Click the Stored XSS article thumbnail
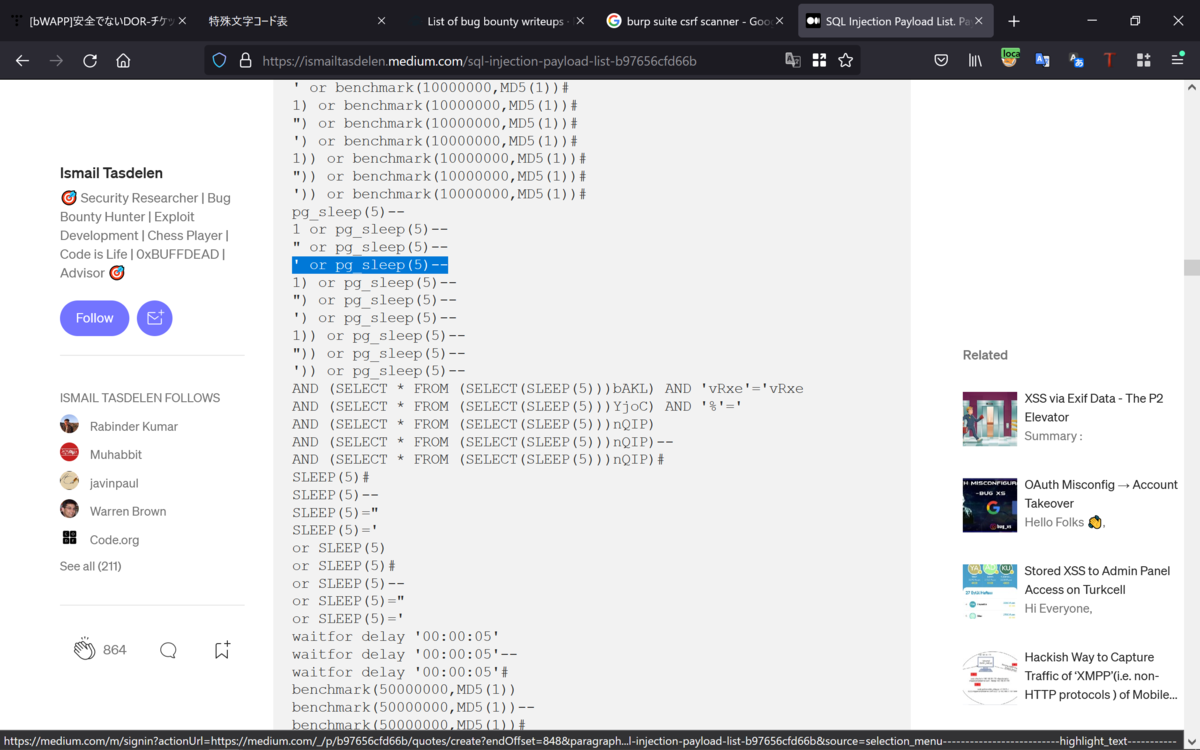Image resolution: width=1200 pixels, height=750 pixels. click(990, 591)
